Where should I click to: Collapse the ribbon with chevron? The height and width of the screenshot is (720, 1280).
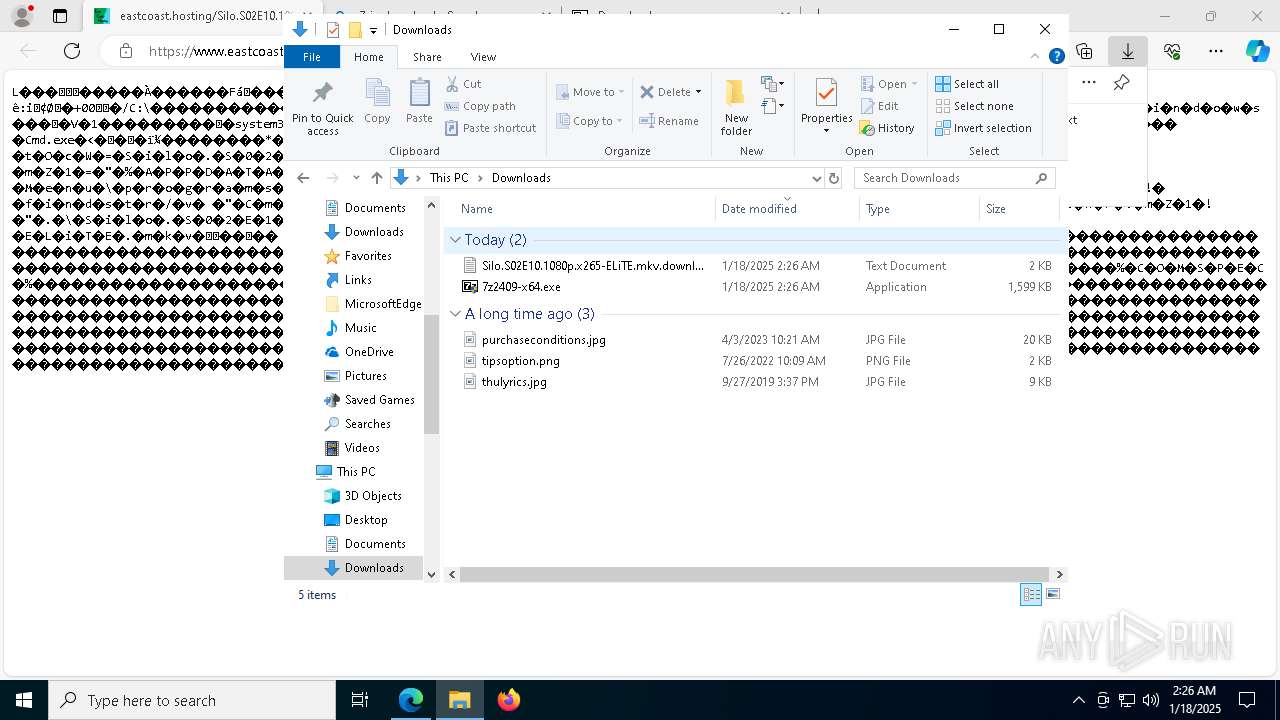(1035, 57)
